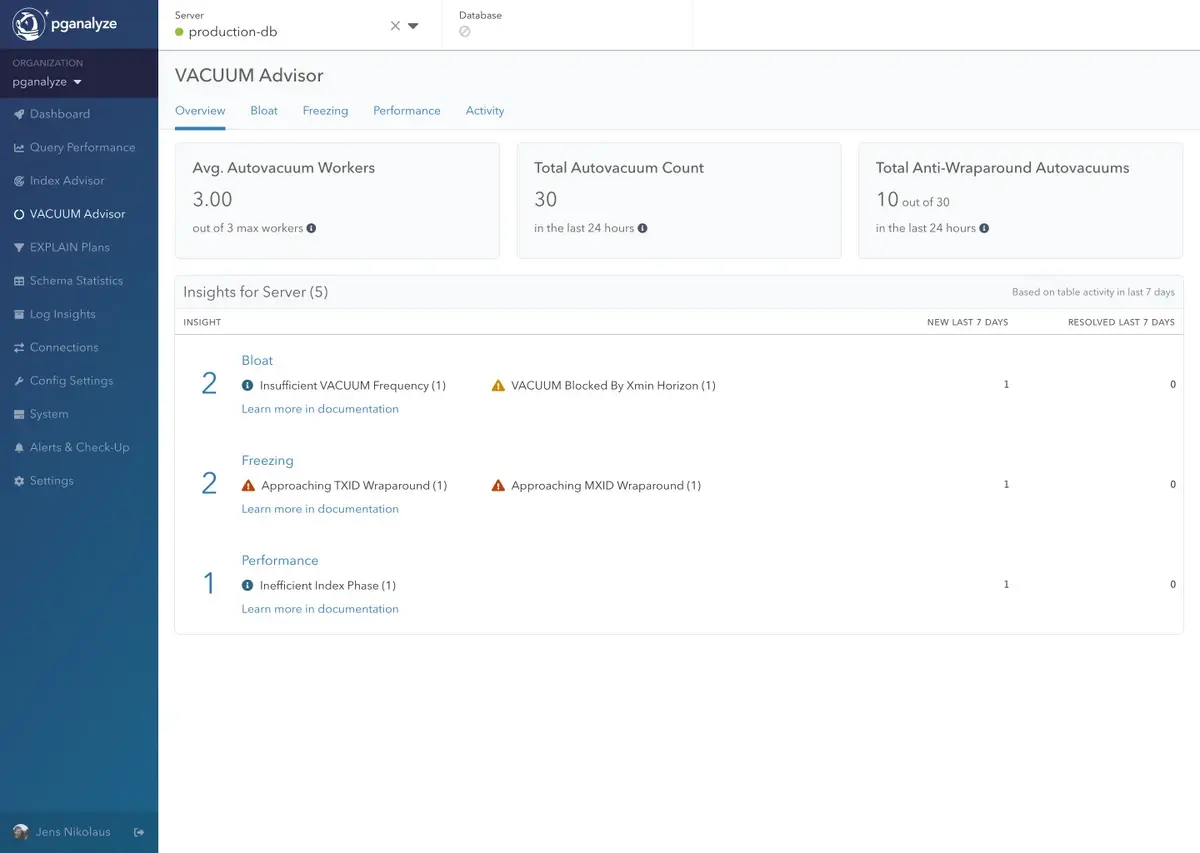Viewport: 1200px width, 853px height.
Task: Open the Performance tab
Action: pyautogui.click(x=407, y=111)
